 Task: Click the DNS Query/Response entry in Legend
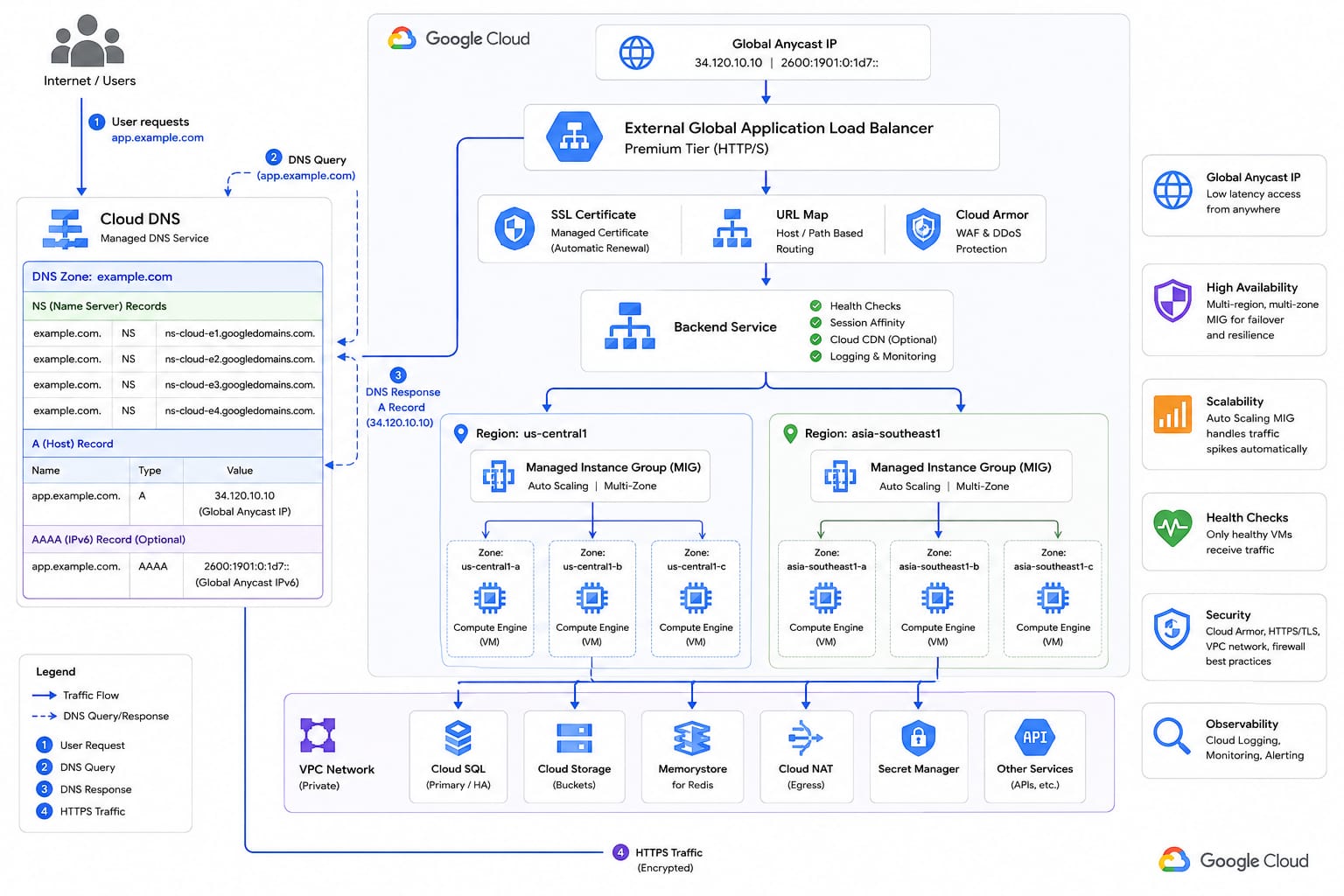pyautogui.click(x=101, y=716)
